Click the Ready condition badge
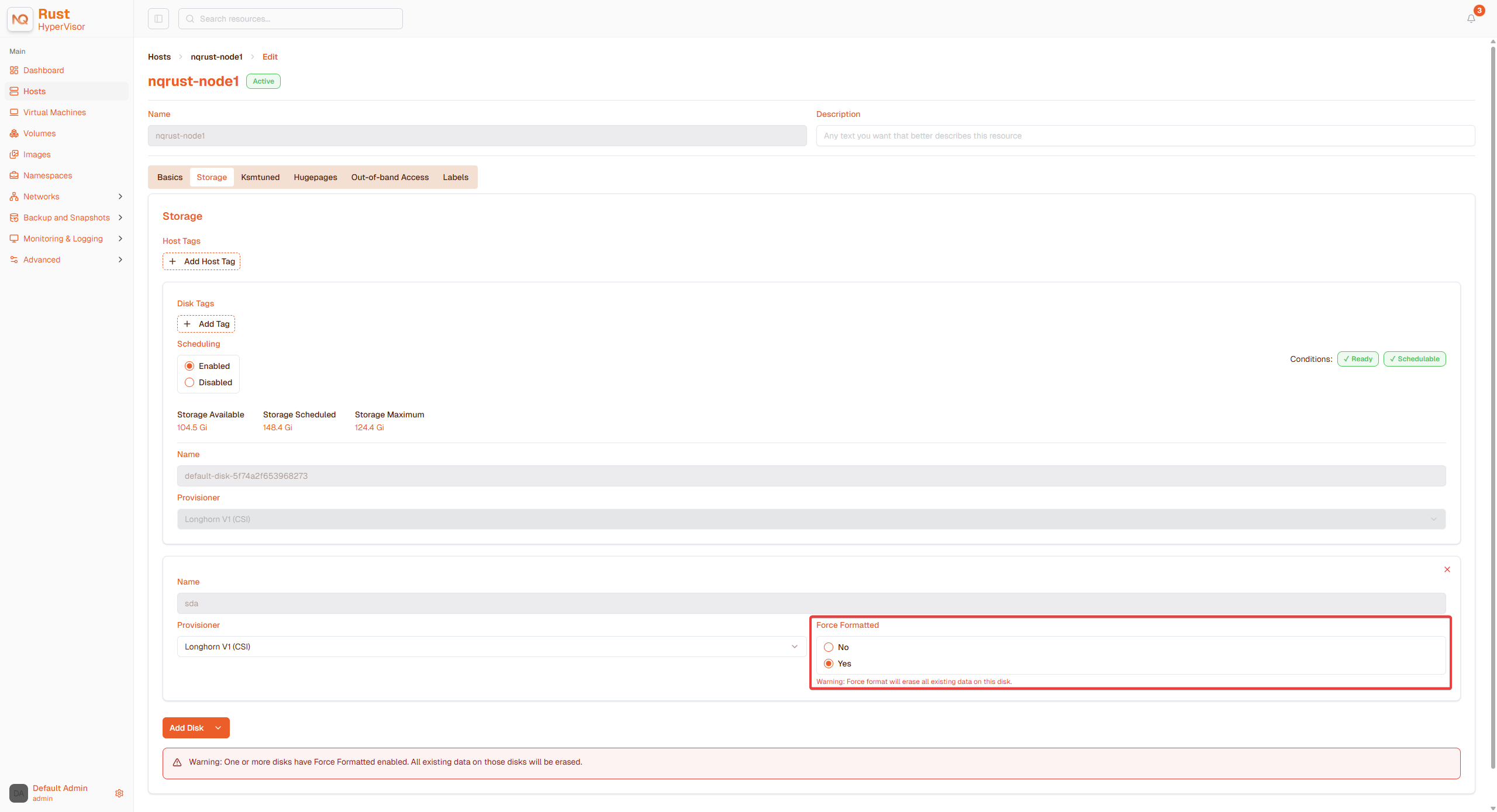This screenshot has width=1497, height=812. pyautogui.click(x=1358, y=359)
